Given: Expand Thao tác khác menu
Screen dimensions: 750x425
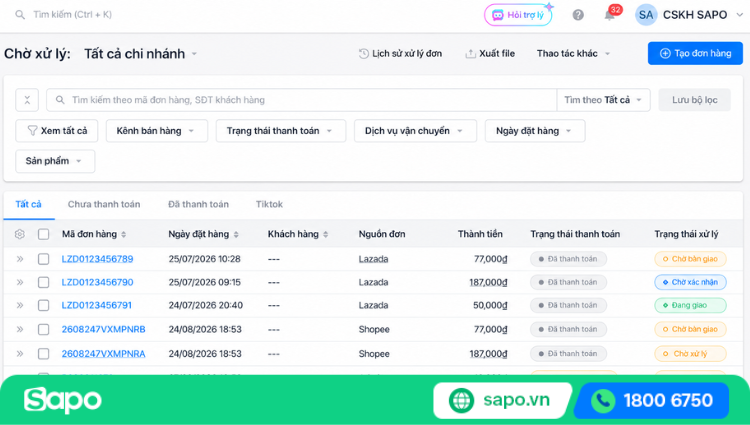Looking at the screenshot, I should pos(573,54).
